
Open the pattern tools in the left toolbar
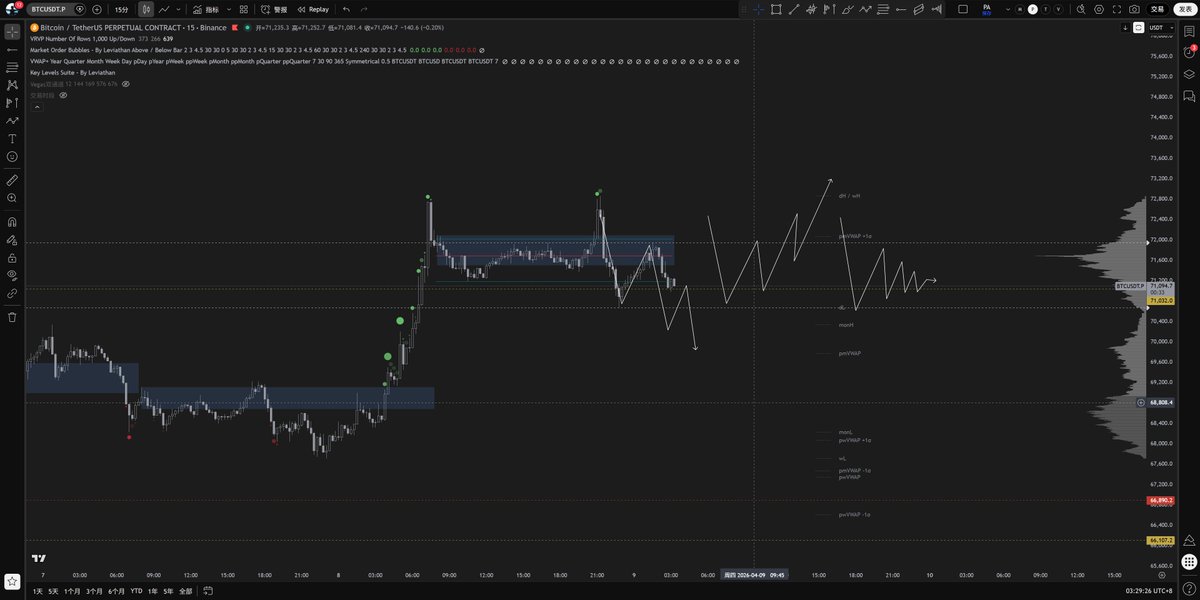coord(12,85)
